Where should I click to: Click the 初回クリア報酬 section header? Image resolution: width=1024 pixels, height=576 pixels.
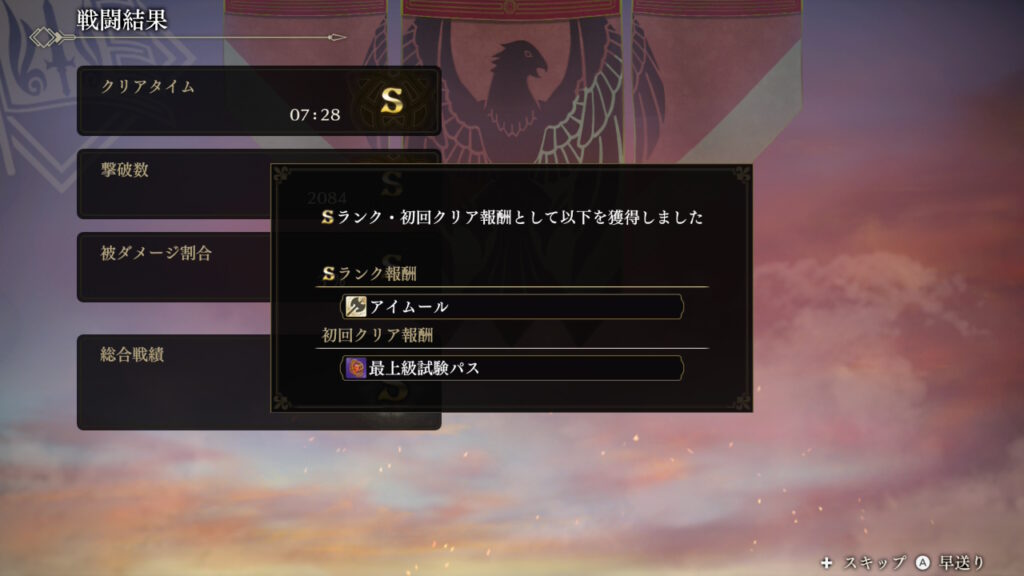(377, 335)
